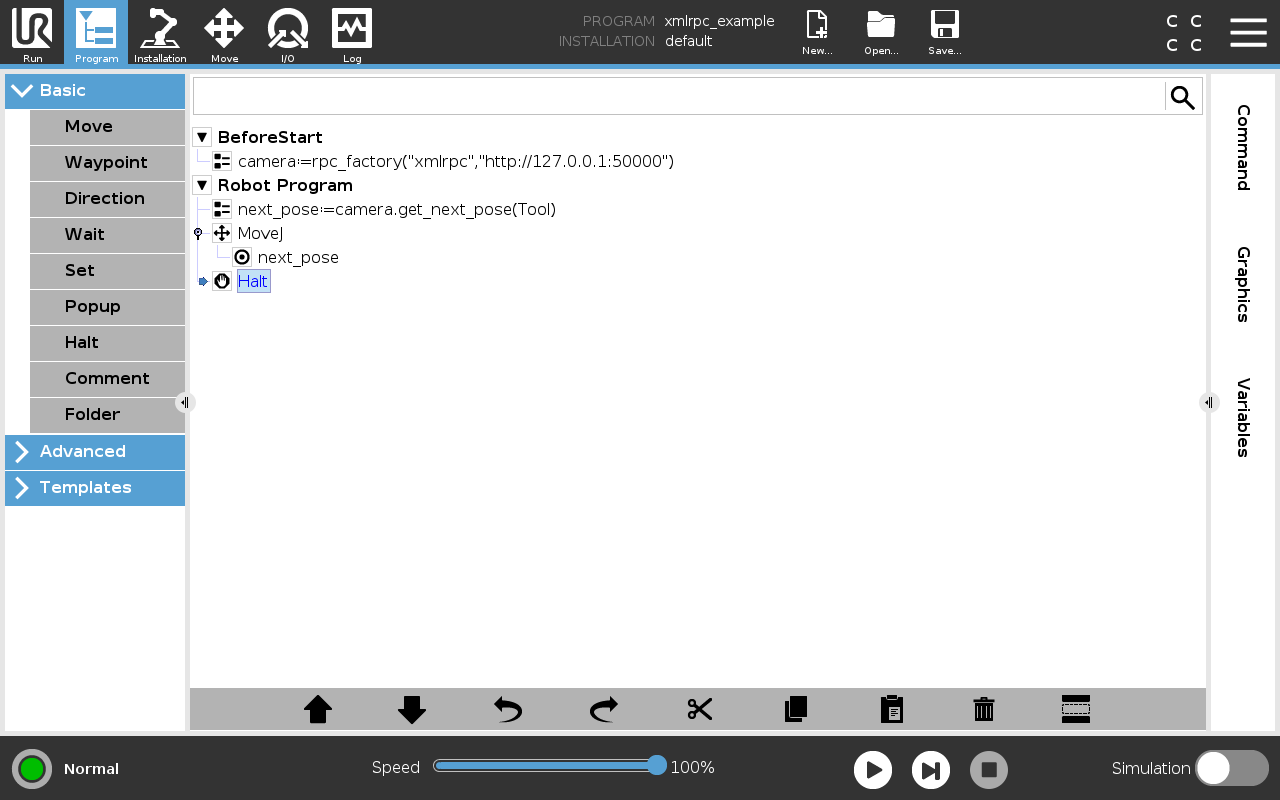Screen dimensions: 1280x800
Task: Collapse the Robot Program node
Action: pyautogui.click(x=202, y=185)
